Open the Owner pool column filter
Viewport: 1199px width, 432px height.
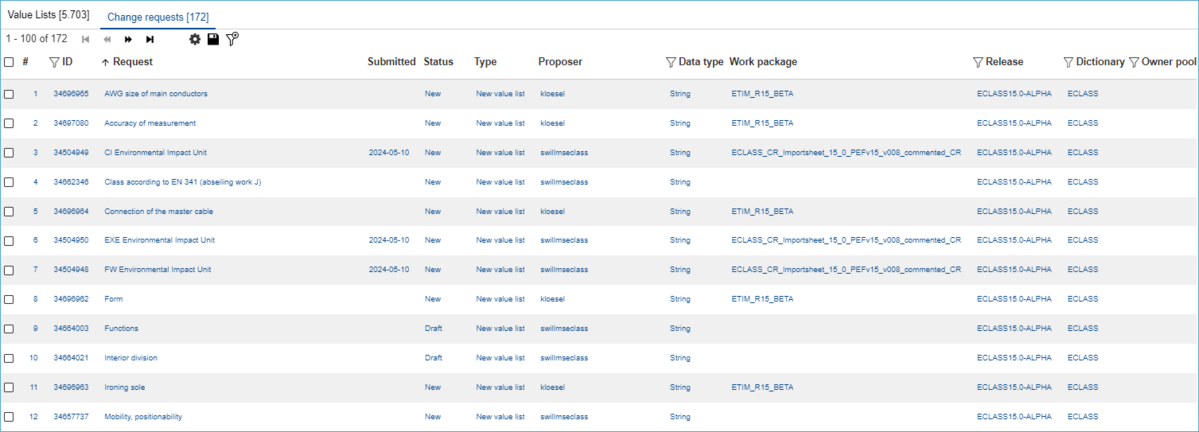pos(1134,62)
